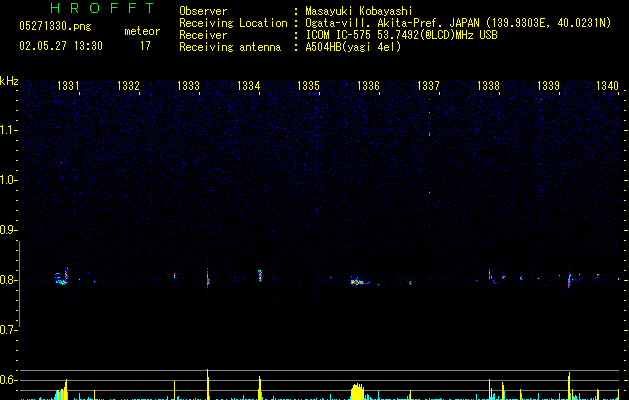The width and height of the screenshot is (629, 400).
Task: Click the 1332 time marker
Action: pyautogui.click(x=128, y=86)
